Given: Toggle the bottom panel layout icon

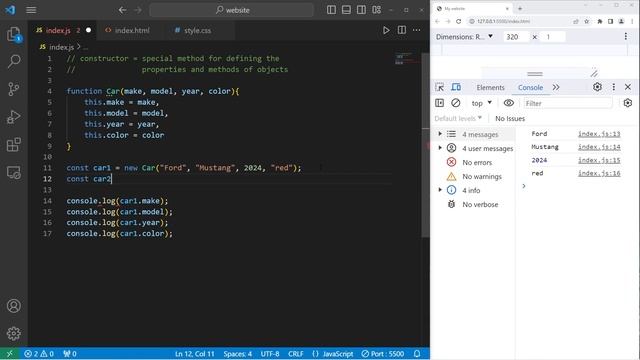Looking at the screenshot, I should point(346,10).
